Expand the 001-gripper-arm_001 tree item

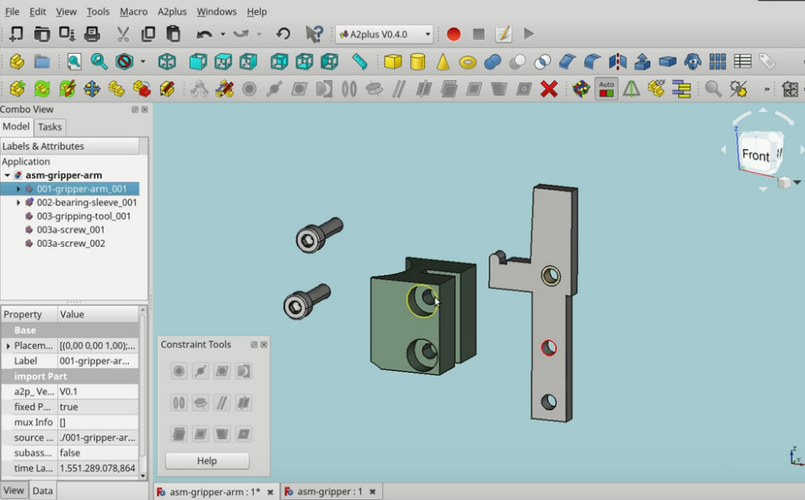point(18,189)
